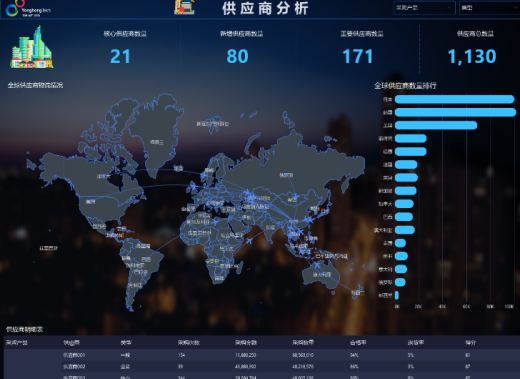
Task: Click the airplane icon near Japan
Action: pyautogui.click(x=310, y=220)
